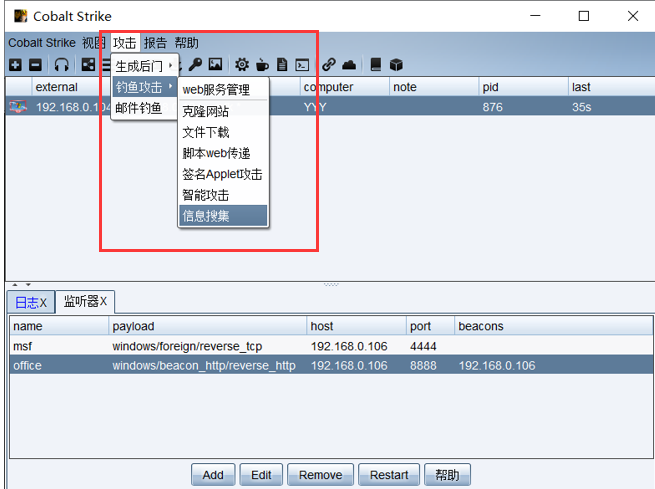
Task: Click the 帮助 button below listeners table
Action: [x=447, y=475]
